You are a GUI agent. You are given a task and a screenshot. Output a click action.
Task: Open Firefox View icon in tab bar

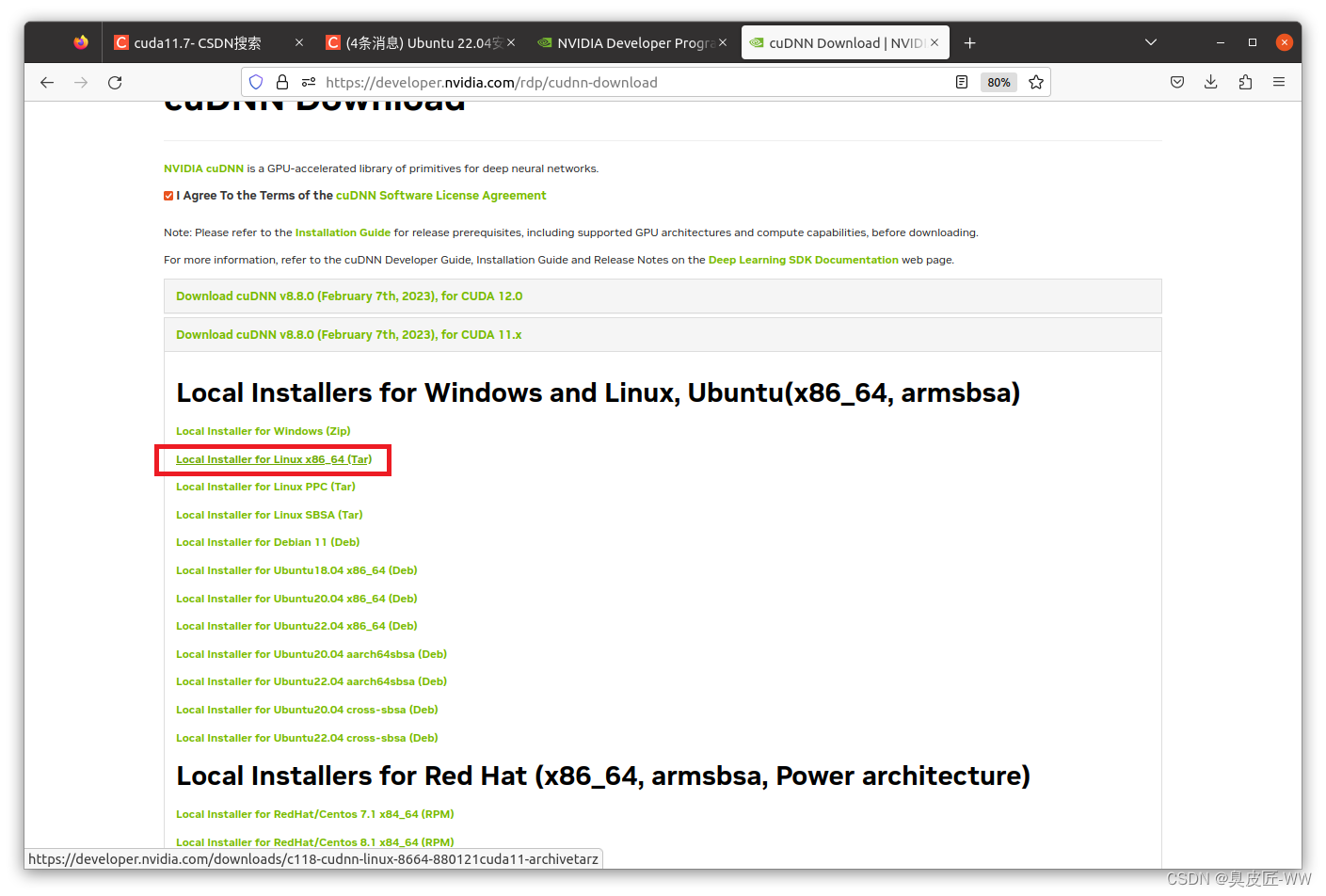coord(81,42)
